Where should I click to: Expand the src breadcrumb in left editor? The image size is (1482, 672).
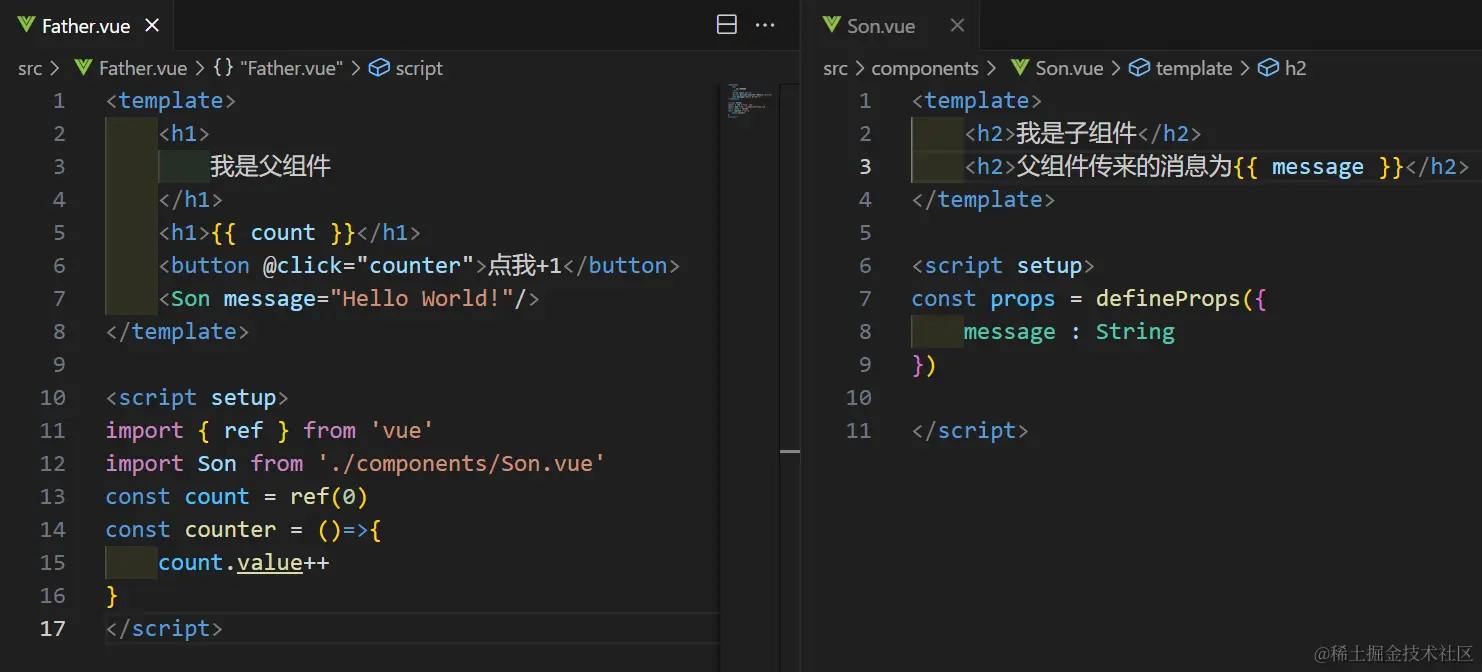(x=30, y=68)
